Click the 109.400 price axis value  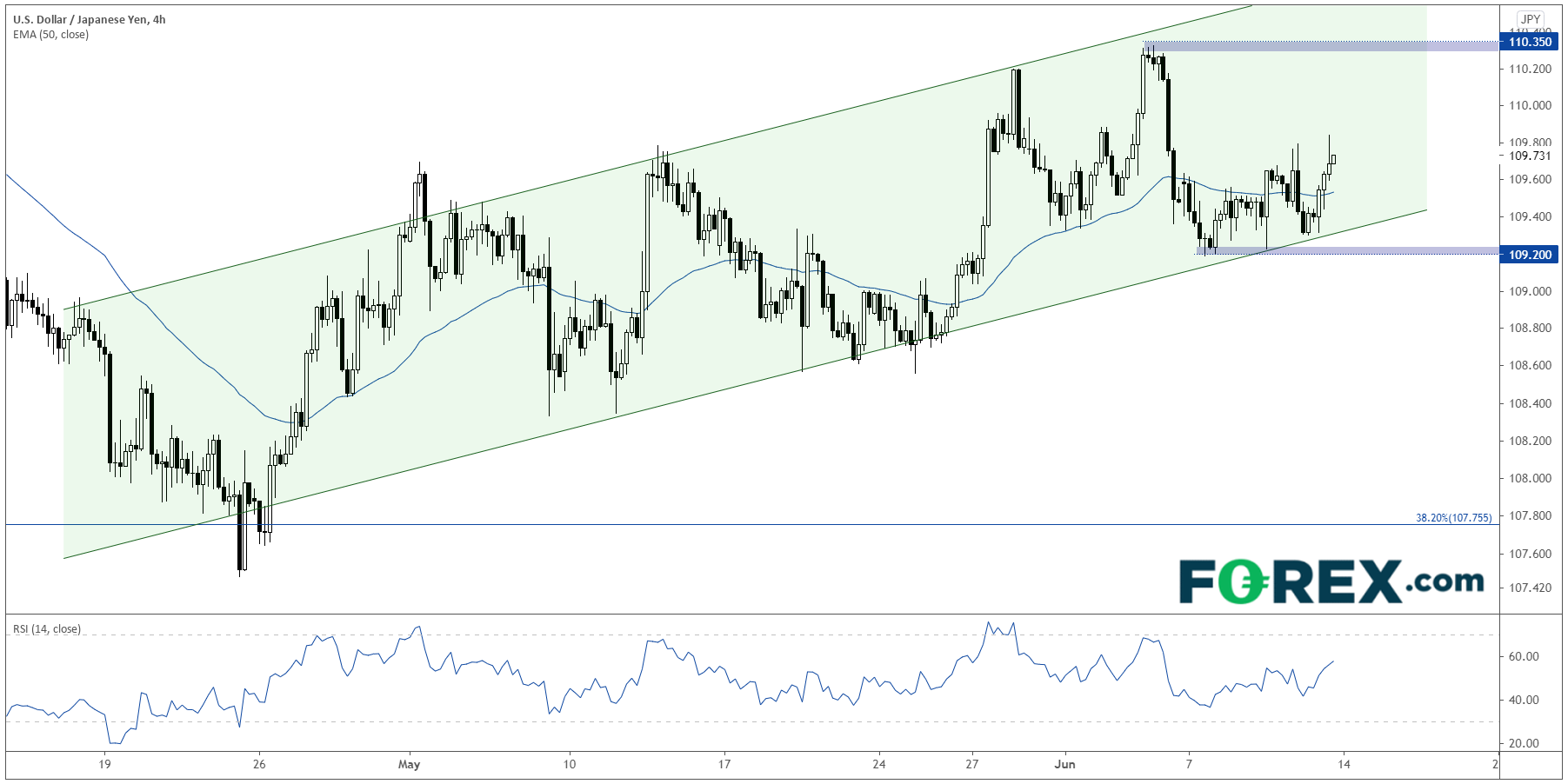(x=1530, y=217)
